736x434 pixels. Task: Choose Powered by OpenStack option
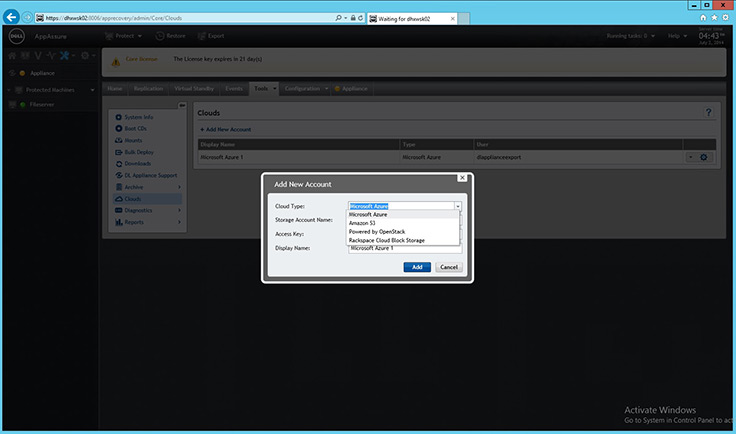click(403, 232)
